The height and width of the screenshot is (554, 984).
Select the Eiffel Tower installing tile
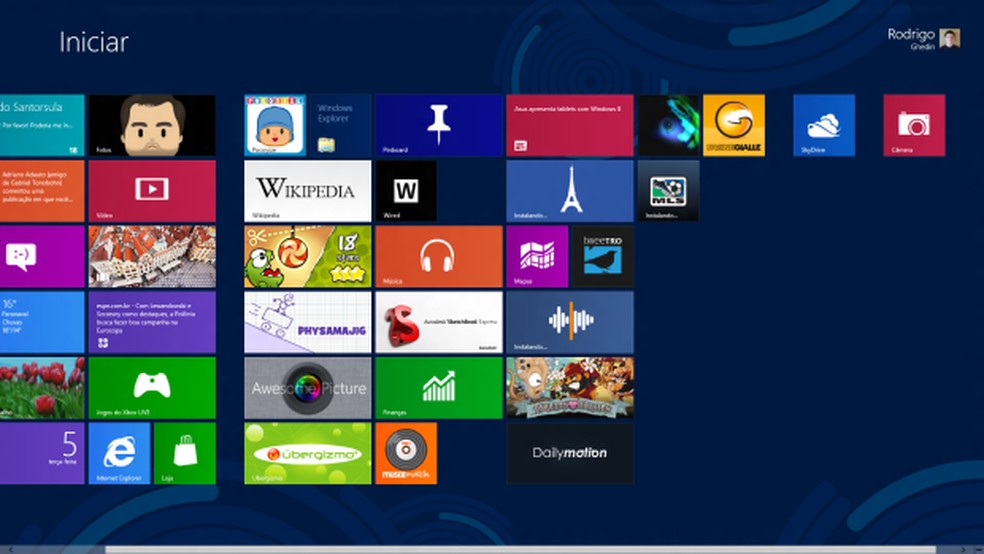tap(570, 191)
